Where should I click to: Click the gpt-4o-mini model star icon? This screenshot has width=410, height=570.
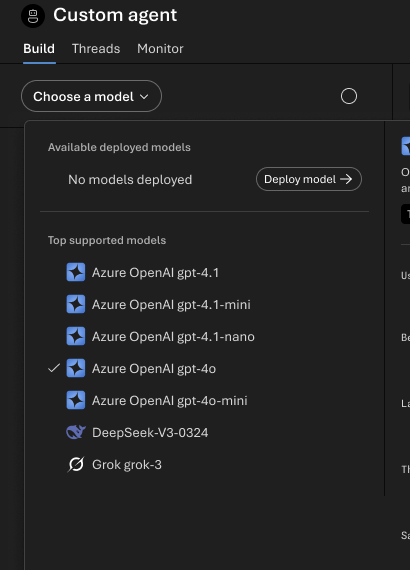pyautogui.click(x=76, y=400)
